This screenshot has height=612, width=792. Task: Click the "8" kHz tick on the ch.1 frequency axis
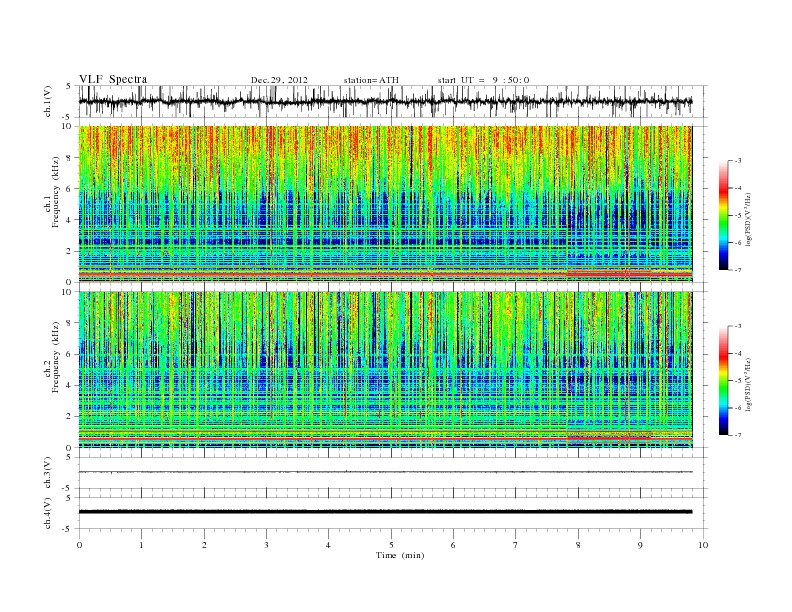tap(70, 158)
